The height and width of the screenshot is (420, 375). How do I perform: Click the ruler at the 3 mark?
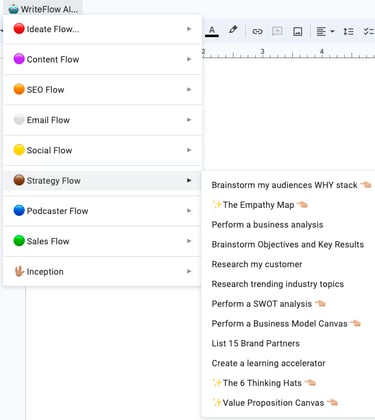(x=262, y=53)
